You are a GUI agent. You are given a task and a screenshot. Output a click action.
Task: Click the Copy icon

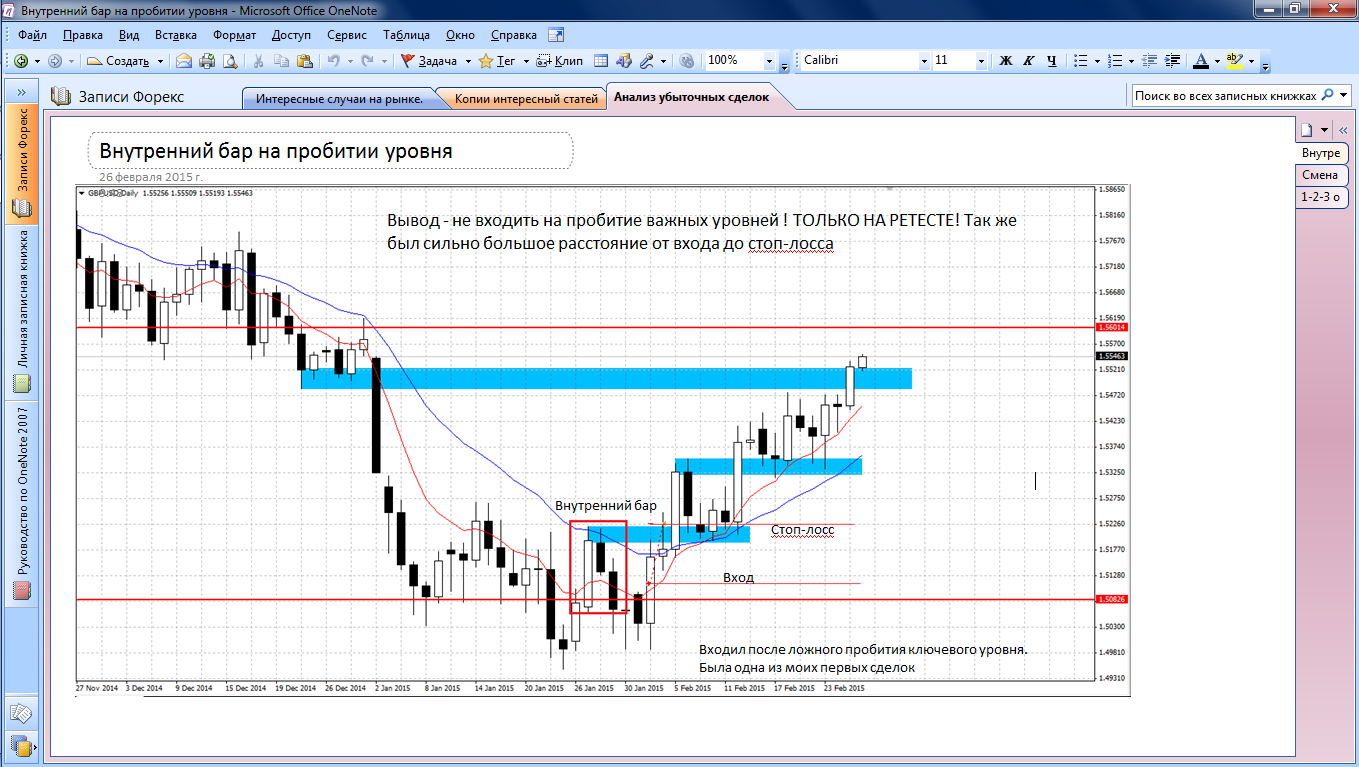[282, 61]
